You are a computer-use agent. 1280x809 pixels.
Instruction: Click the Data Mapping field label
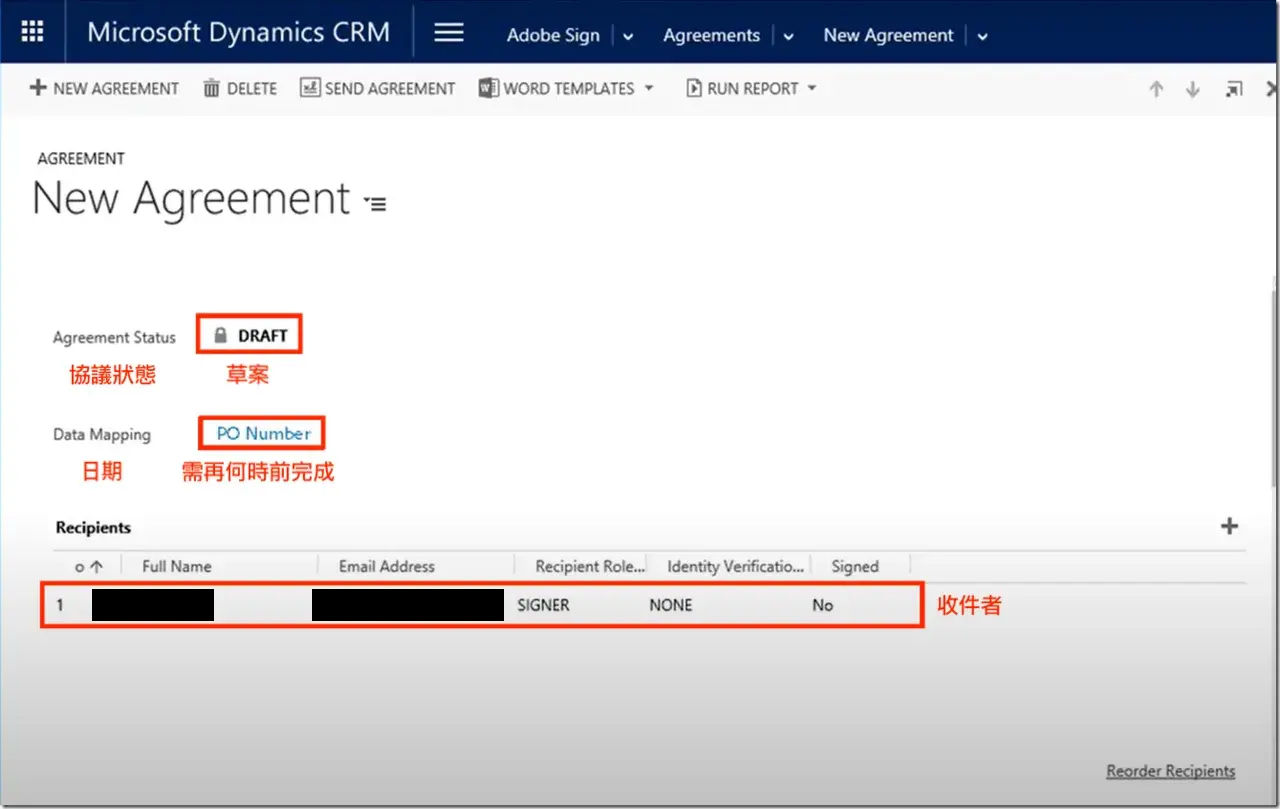pos(102,435)
